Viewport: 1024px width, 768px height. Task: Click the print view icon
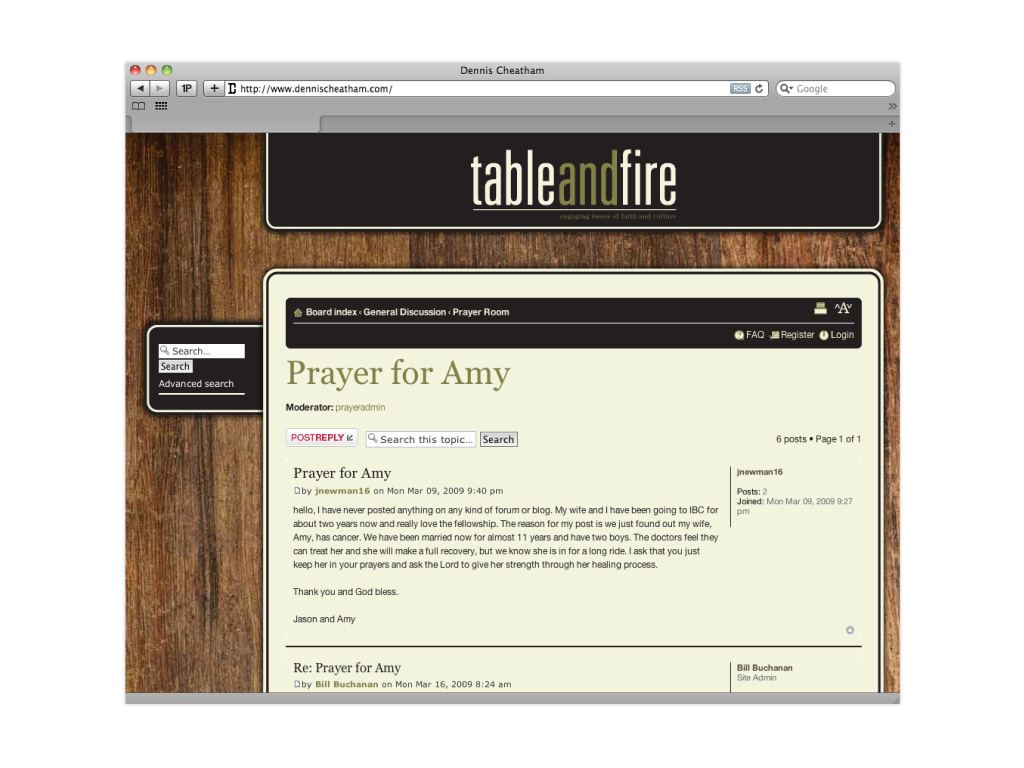820,308
